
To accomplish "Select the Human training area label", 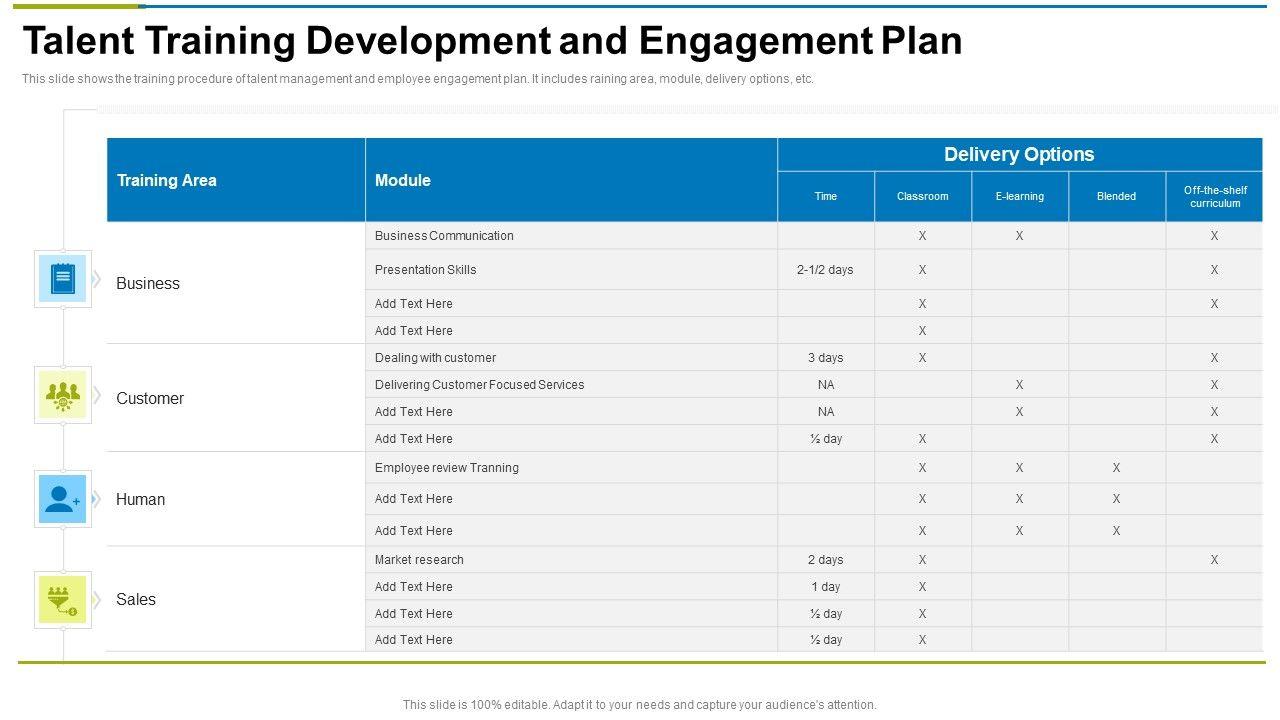I will (140, 499).
